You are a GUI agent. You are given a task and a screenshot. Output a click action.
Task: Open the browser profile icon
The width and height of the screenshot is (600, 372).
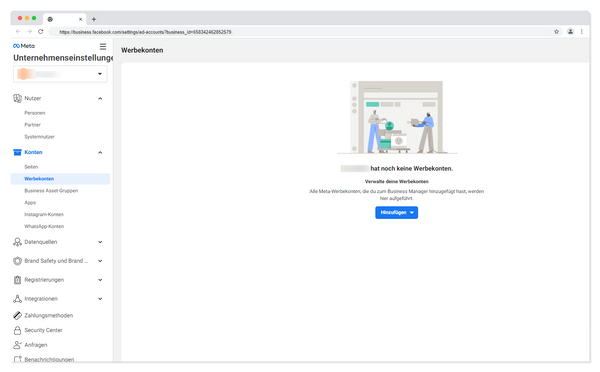click(x=570, y=32)
